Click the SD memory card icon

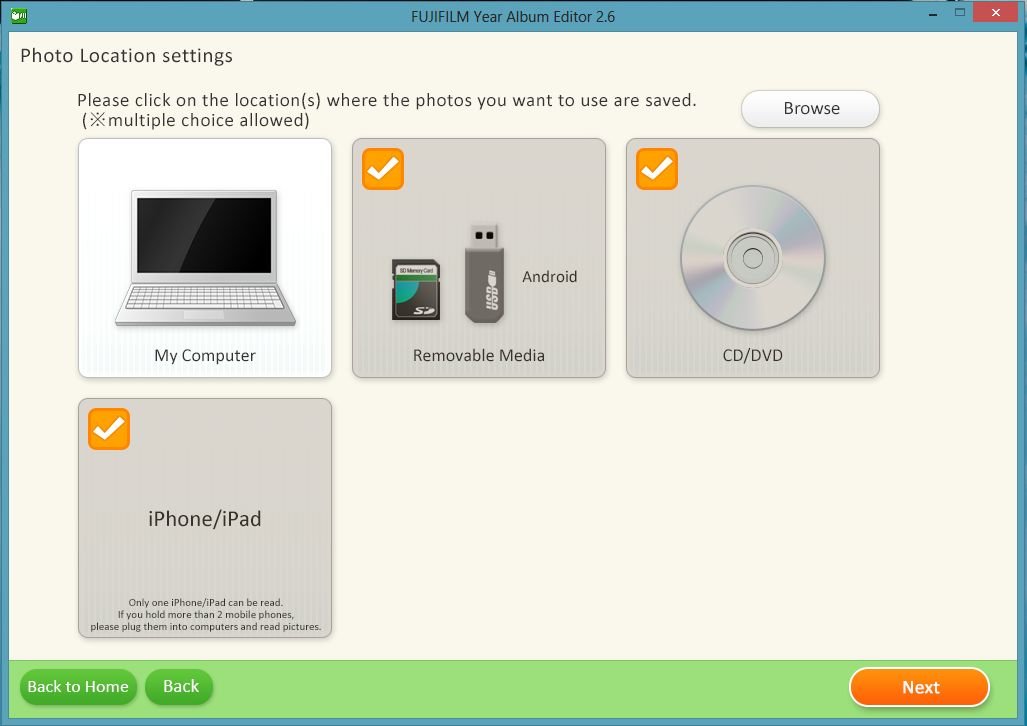point(416,290)
